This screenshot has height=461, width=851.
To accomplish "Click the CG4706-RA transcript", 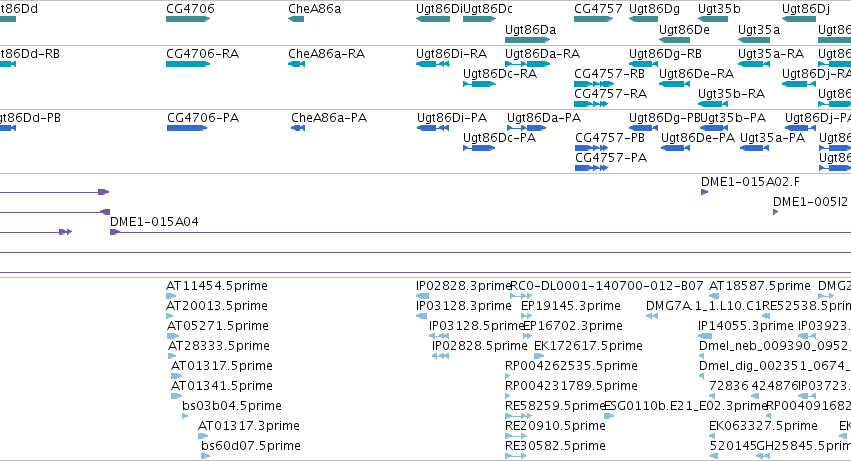I will 188,64.
